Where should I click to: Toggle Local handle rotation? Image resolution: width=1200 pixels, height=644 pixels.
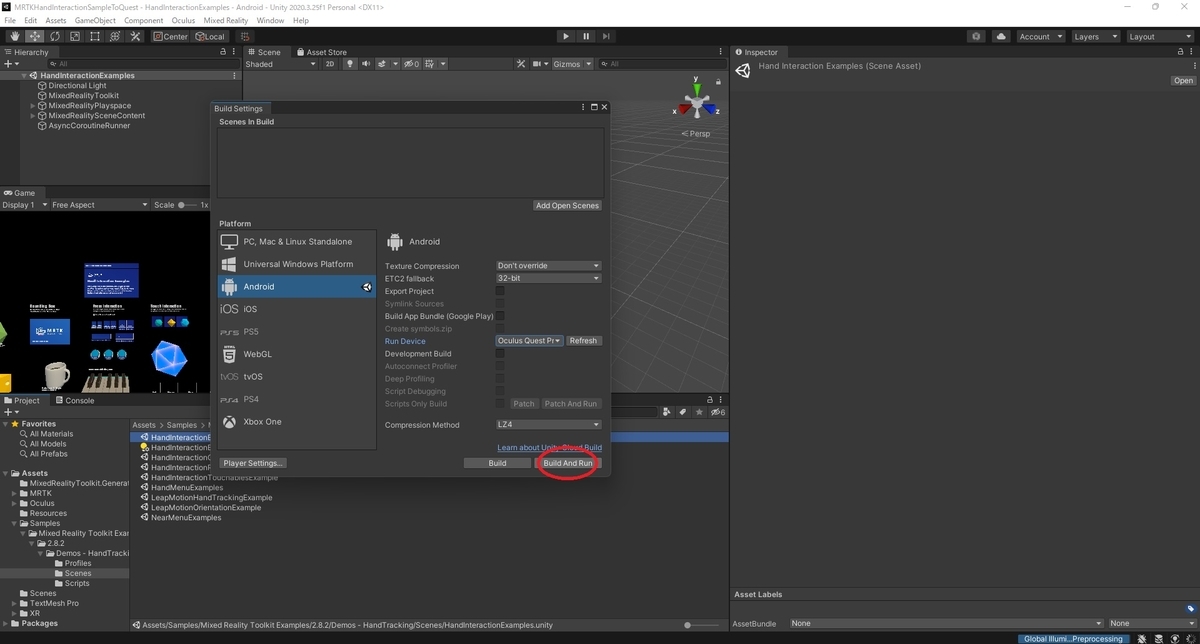(209, 36)
